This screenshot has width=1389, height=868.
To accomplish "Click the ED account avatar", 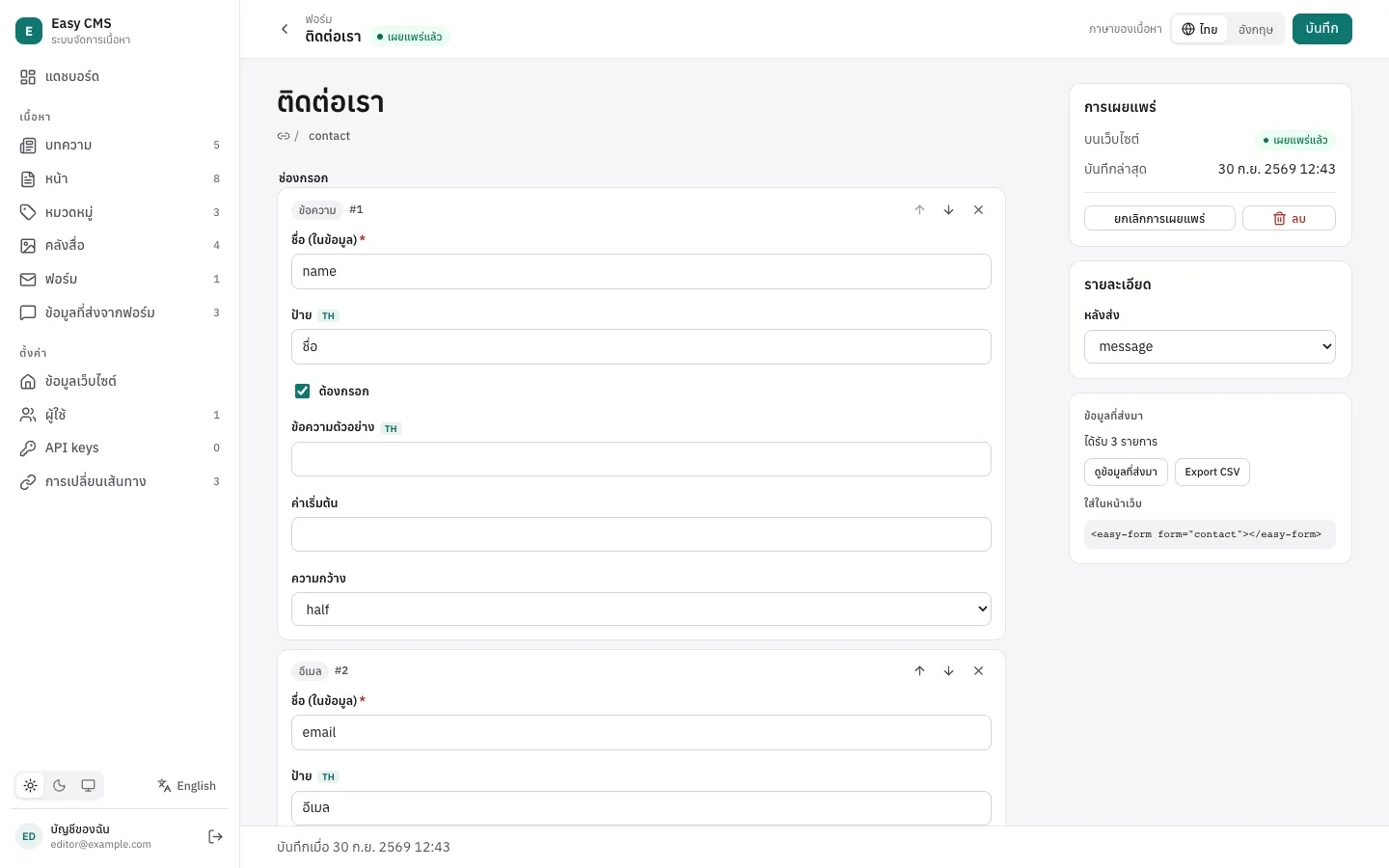I will coord(29,836).
